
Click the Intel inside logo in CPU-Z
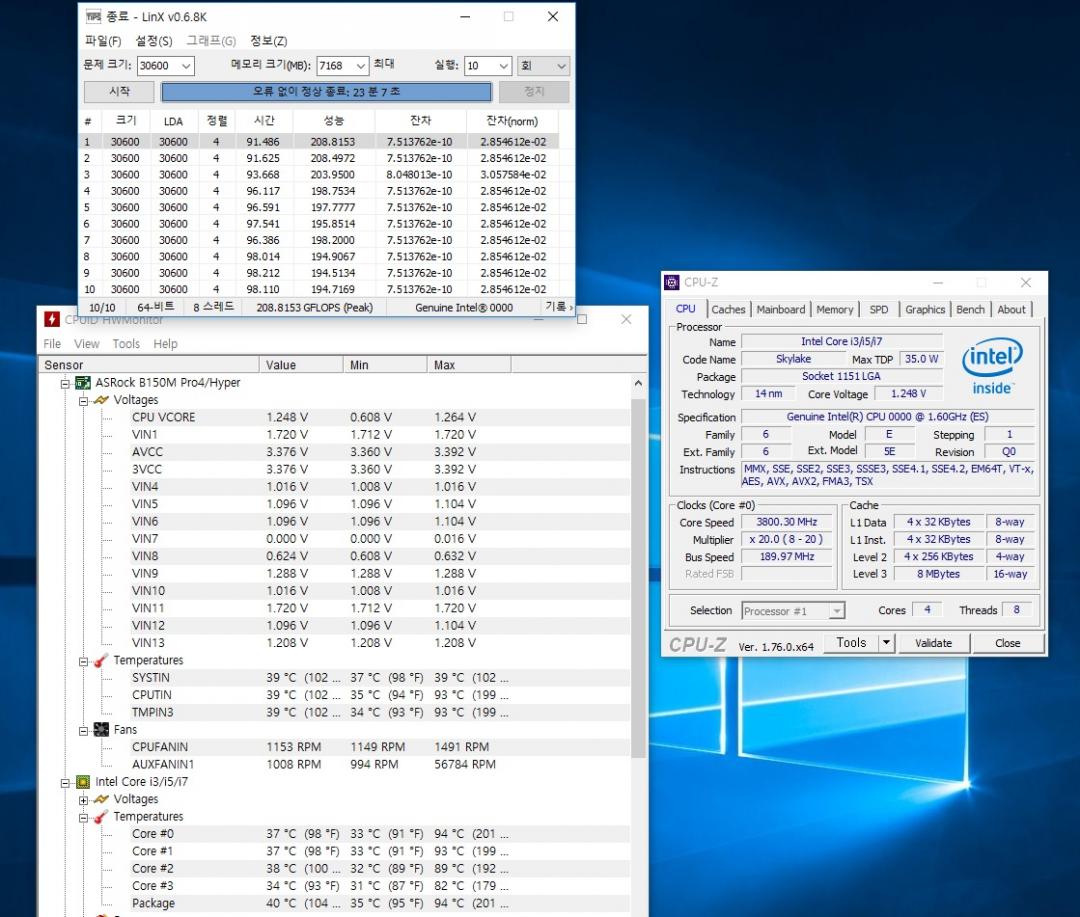(x=991, y=366)
